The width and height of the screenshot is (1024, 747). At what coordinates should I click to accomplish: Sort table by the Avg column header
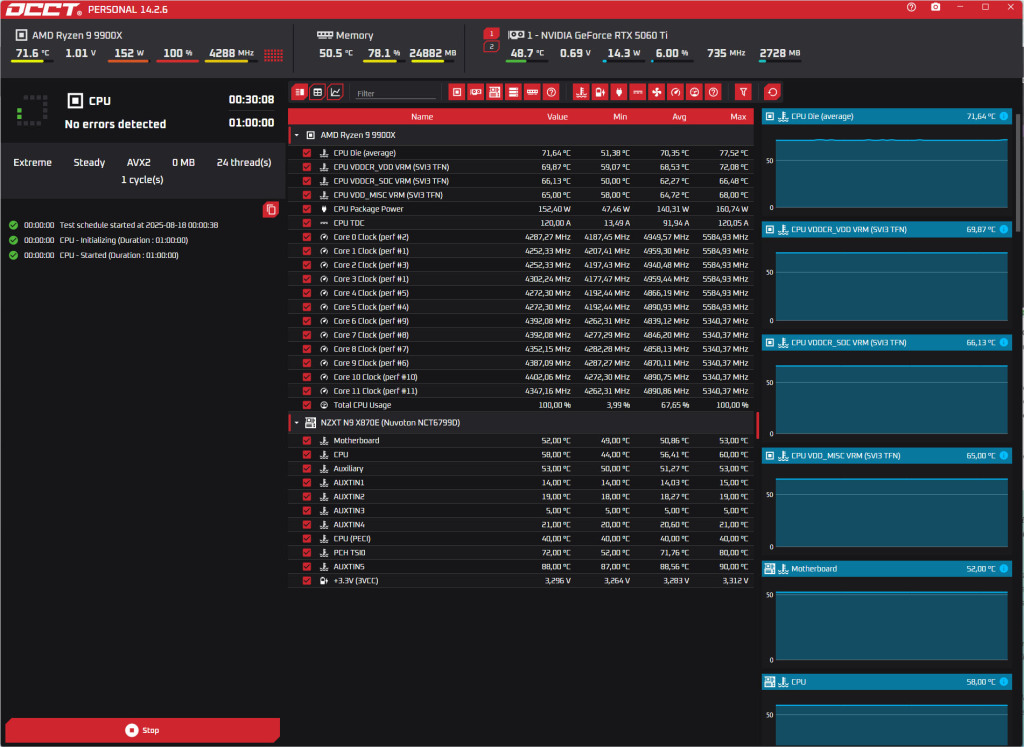pyautogui.click(x=679, y=117)
